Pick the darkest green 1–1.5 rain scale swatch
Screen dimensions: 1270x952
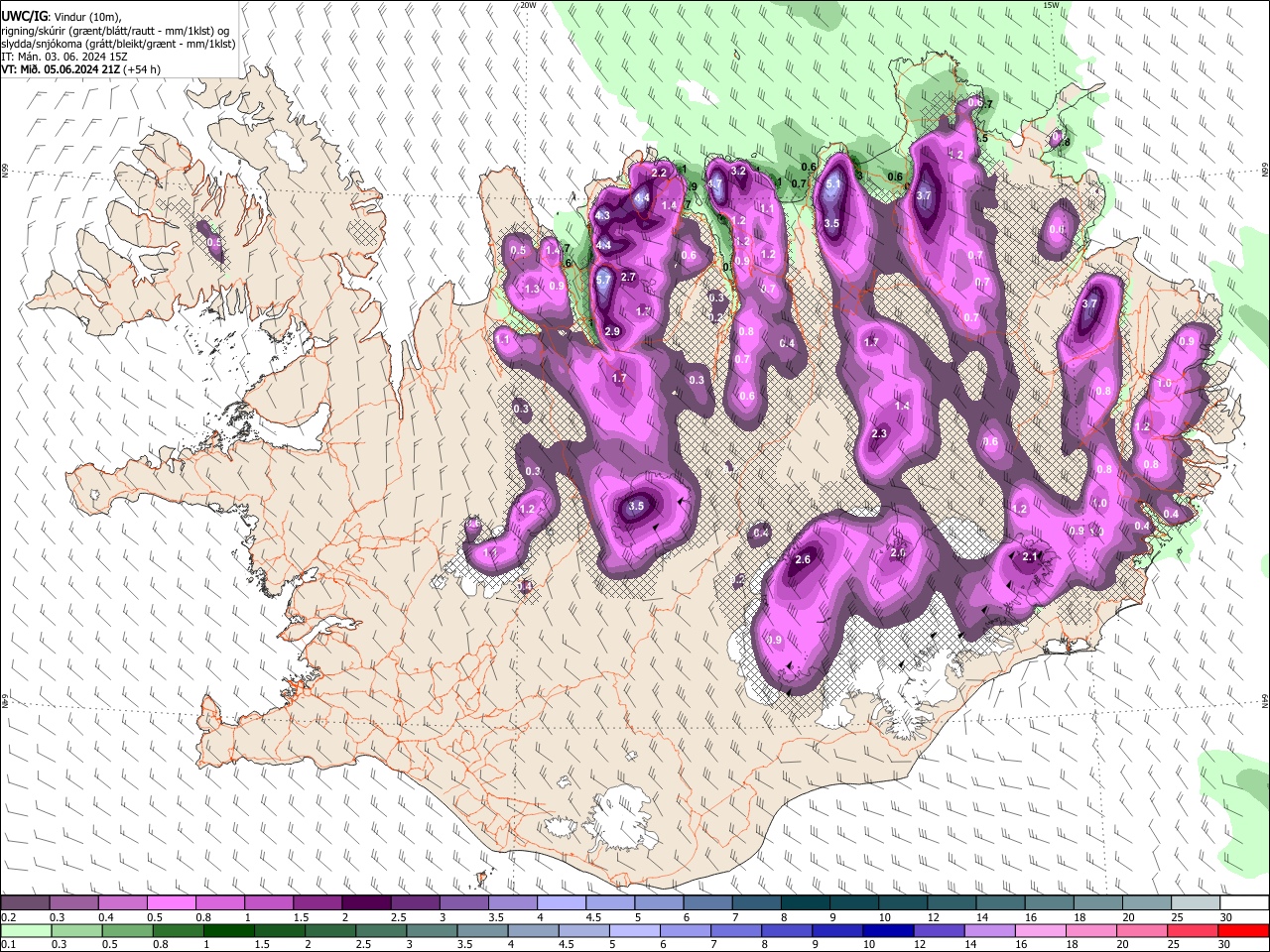point(229,930)
